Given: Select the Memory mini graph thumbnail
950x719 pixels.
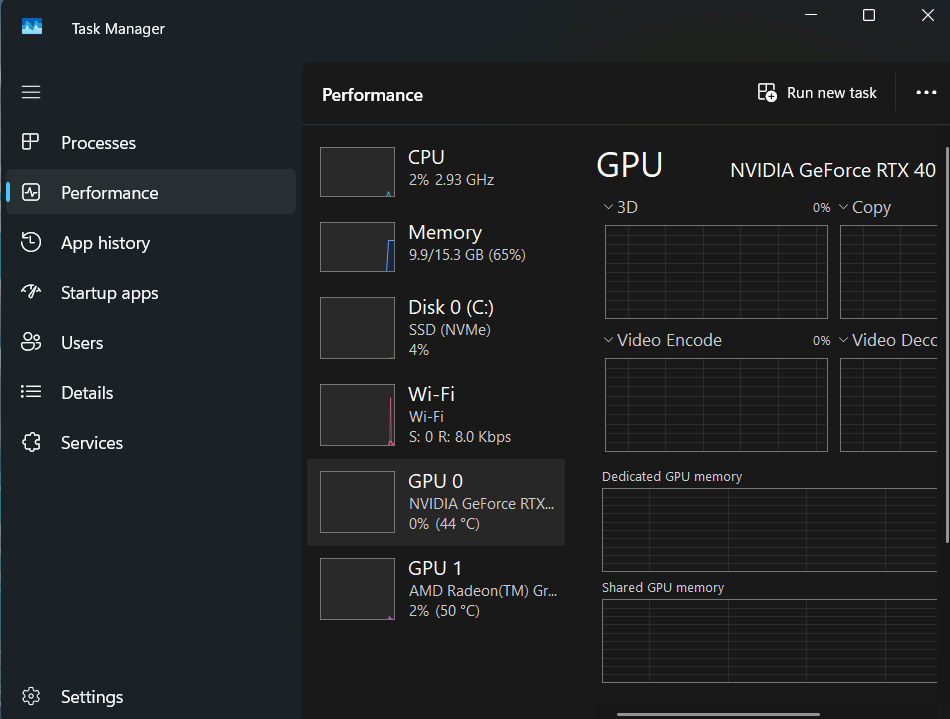Looking at the screenshot, I should tap(357, 247).
